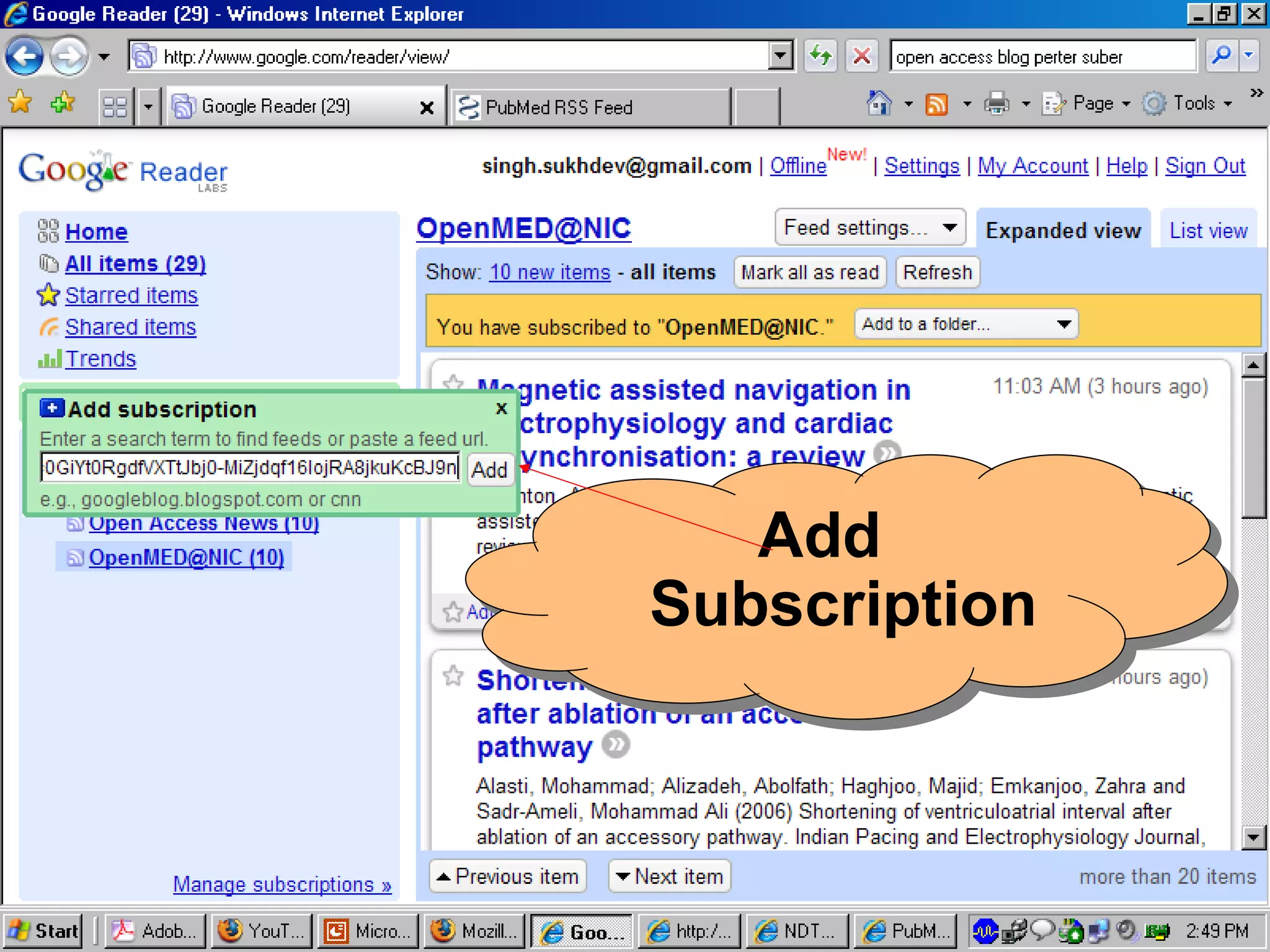
Task: Open the Feed settings dropdown
Action: [870, 227]
